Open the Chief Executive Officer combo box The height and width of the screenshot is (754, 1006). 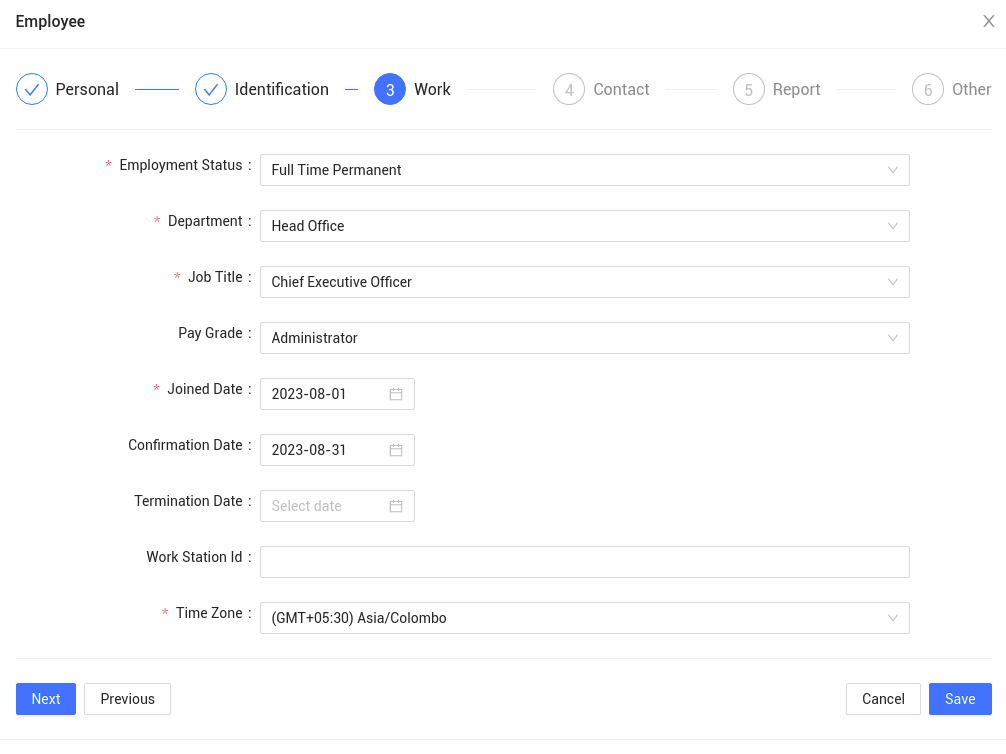coord(584,282)
